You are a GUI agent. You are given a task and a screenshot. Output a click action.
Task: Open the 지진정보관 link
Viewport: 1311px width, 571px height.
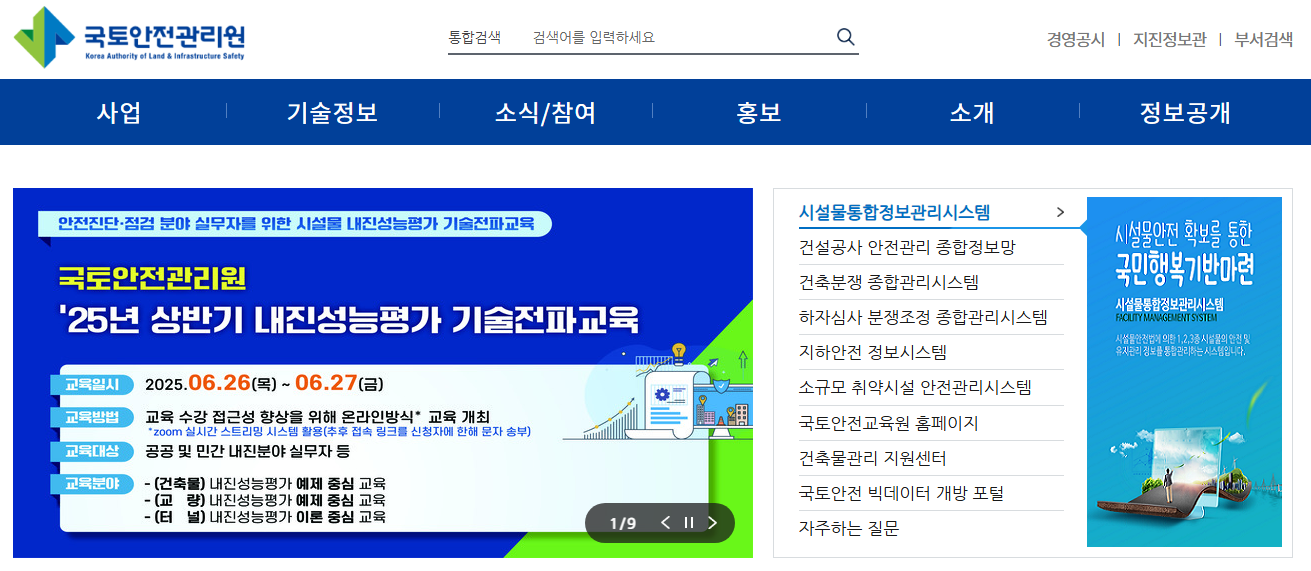pos(1169,40)
